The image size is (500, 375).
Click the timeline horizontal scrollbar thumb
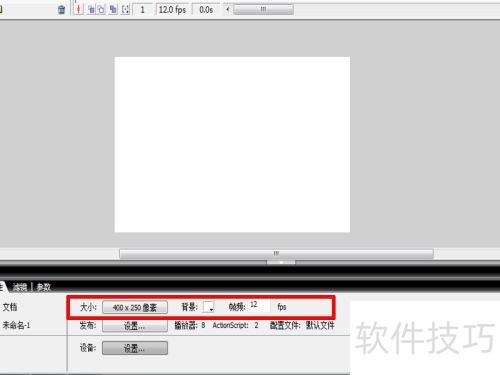click(x=263, y=9)
